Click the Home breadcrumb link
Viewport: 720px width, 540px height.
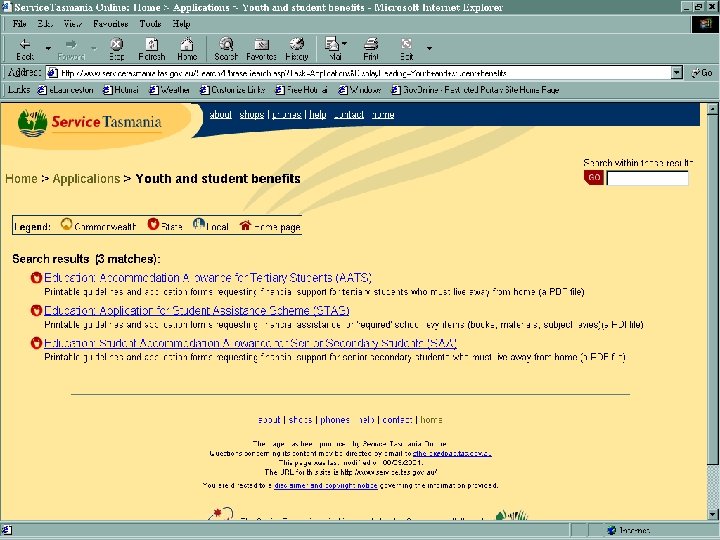point(21,179)
